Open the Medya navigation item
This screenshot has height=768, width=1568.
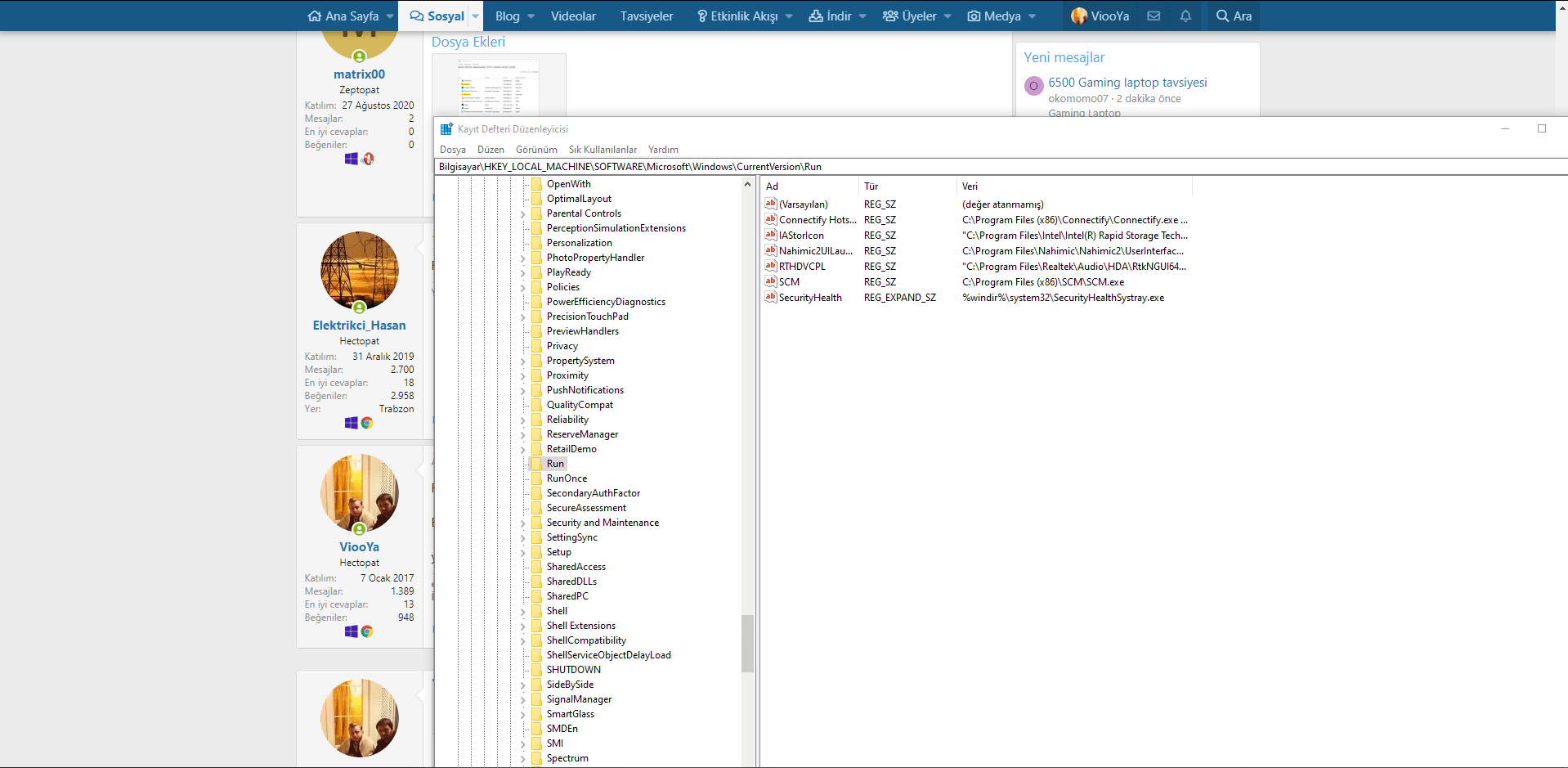[x=994, y=16]
